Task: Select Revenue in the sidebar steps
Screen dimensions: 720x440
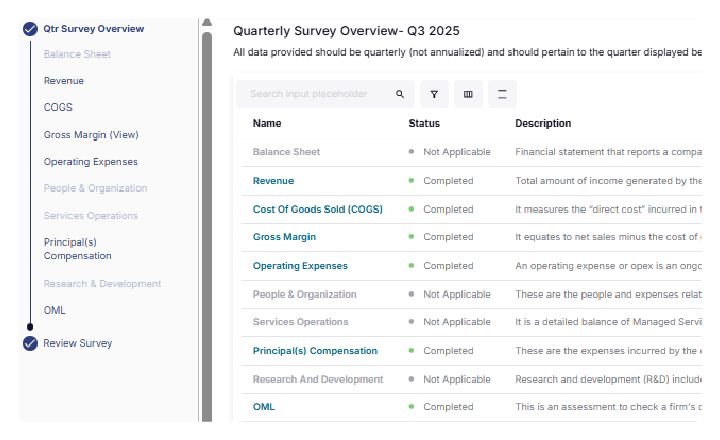Action: point(64,81)
